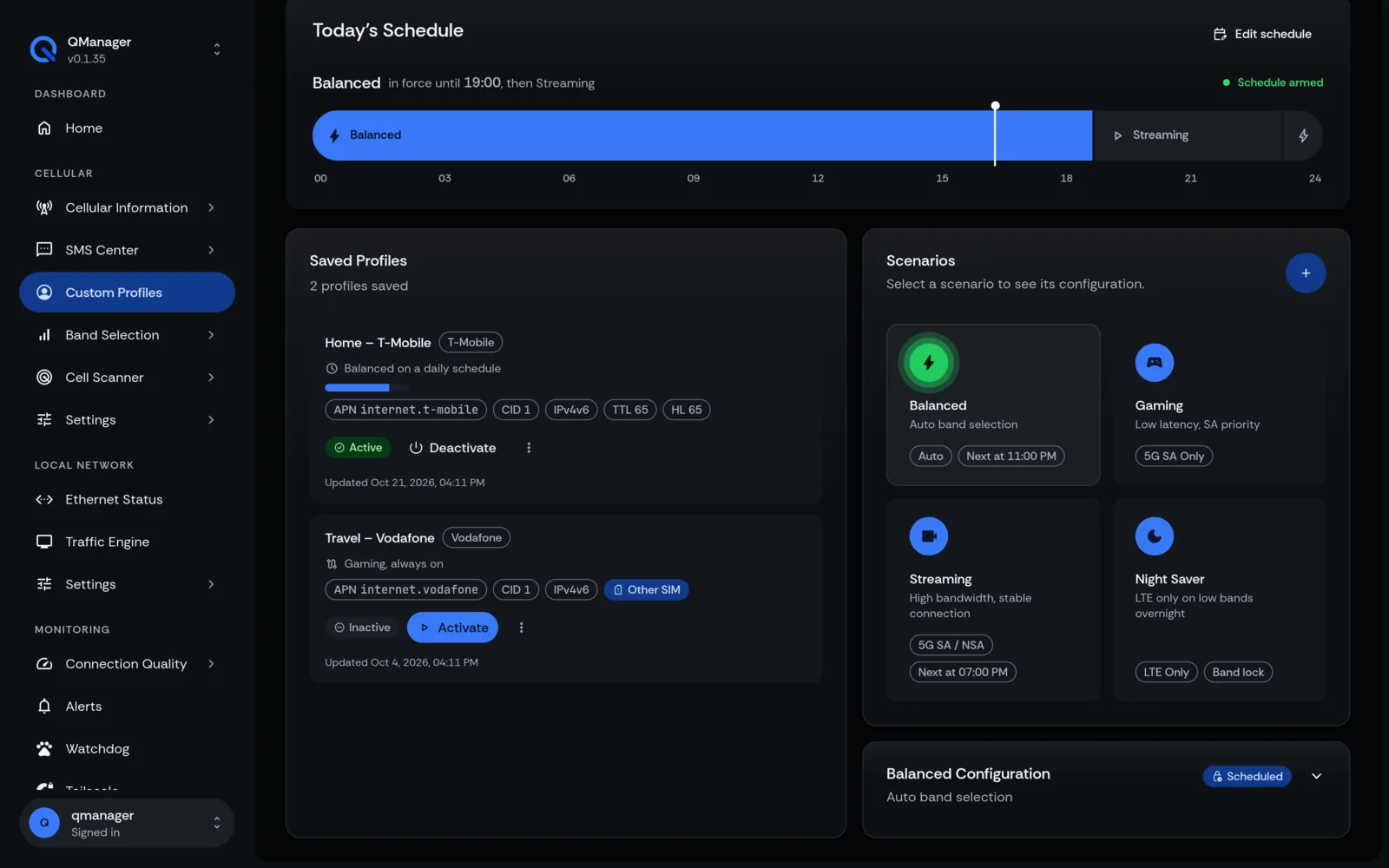
Task: Expand Band Selection submenu chevron
Action: point(211,335)
